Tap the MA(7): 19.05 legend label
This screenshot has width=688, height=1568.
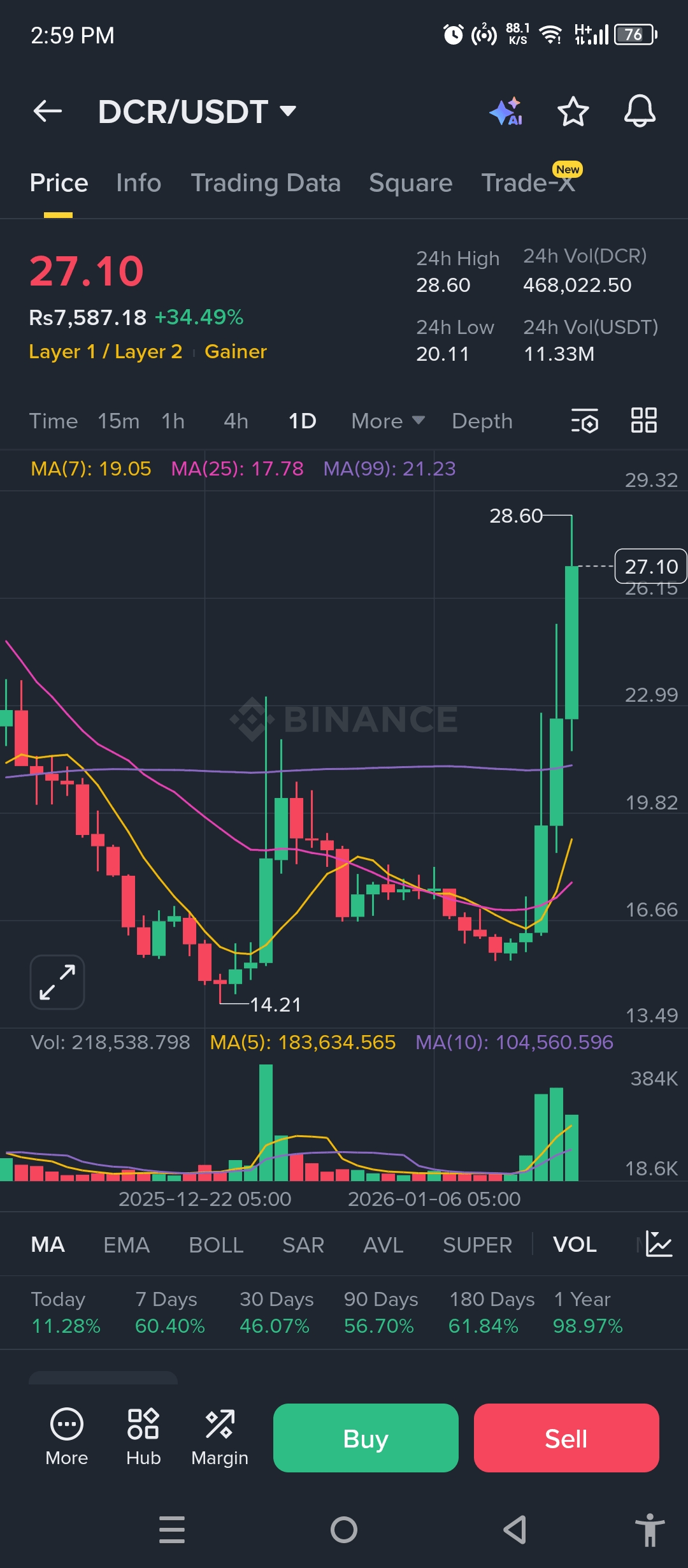(91, 468)
